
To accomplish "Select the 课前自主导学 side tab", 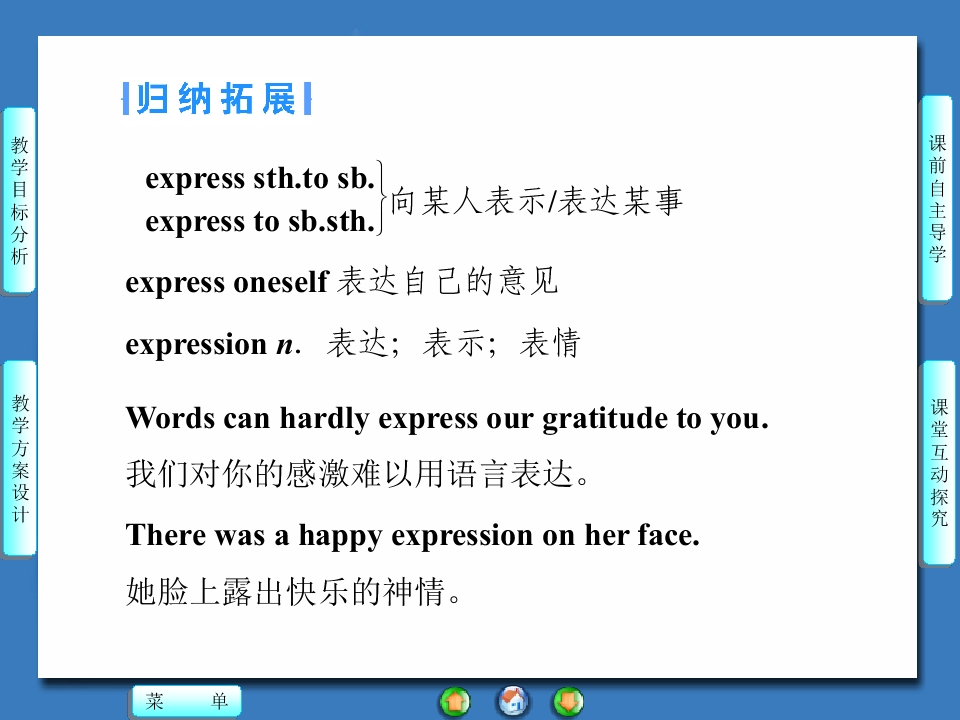I will [x=937, y=198].
